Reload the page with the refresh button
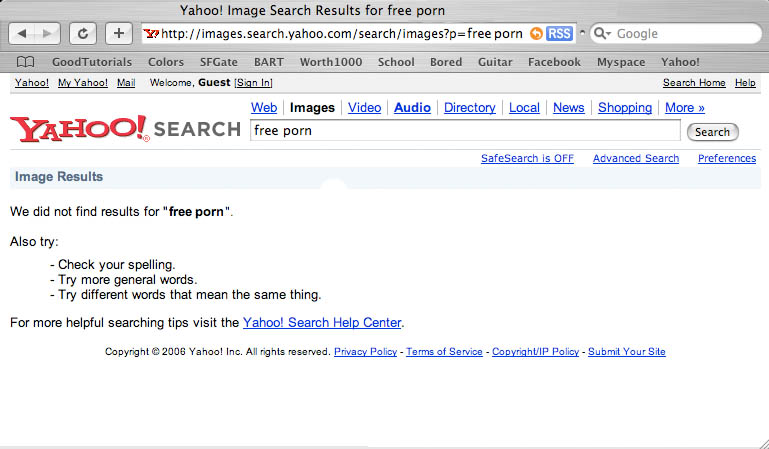Screen dimensions: 769x449 pyautogui.click(x=83, y=33)
